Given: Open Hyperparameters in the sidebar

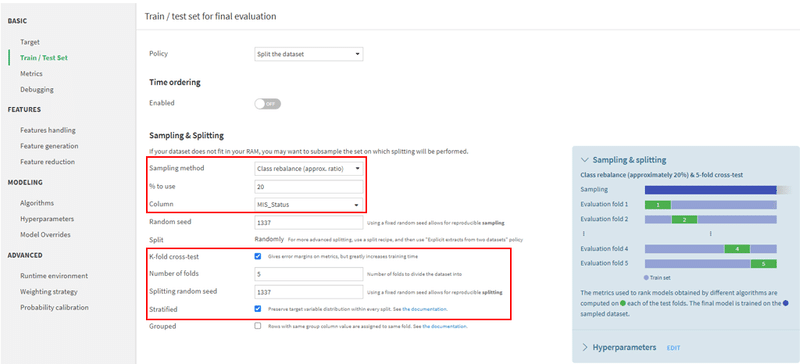Looking at the screenshot, I should pos(47,219).
